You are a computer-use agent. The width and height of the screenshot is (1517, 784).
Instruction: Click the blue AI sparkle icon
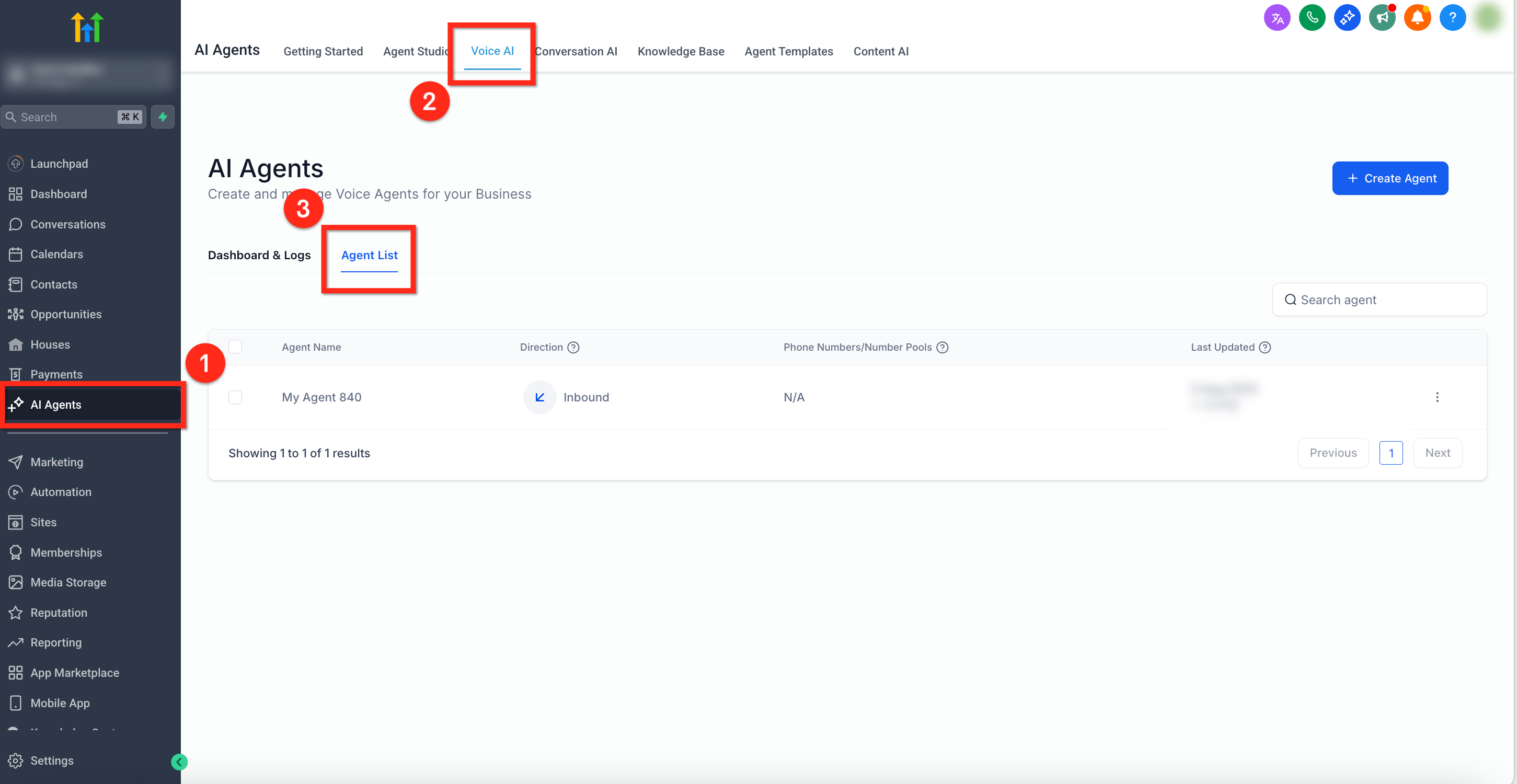1347,18
